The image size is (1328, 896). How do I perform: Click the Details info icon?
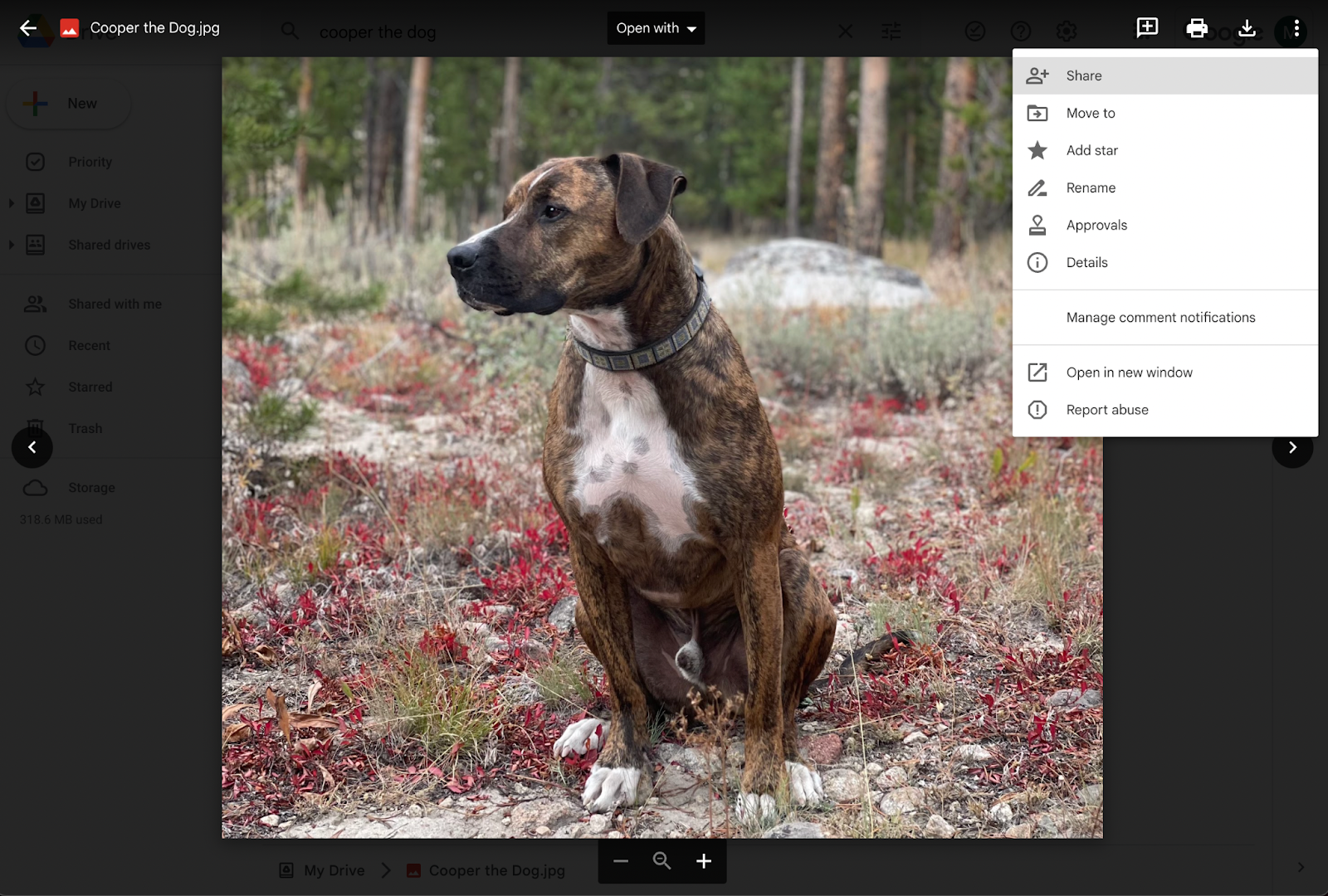(x=1037, y=262)
